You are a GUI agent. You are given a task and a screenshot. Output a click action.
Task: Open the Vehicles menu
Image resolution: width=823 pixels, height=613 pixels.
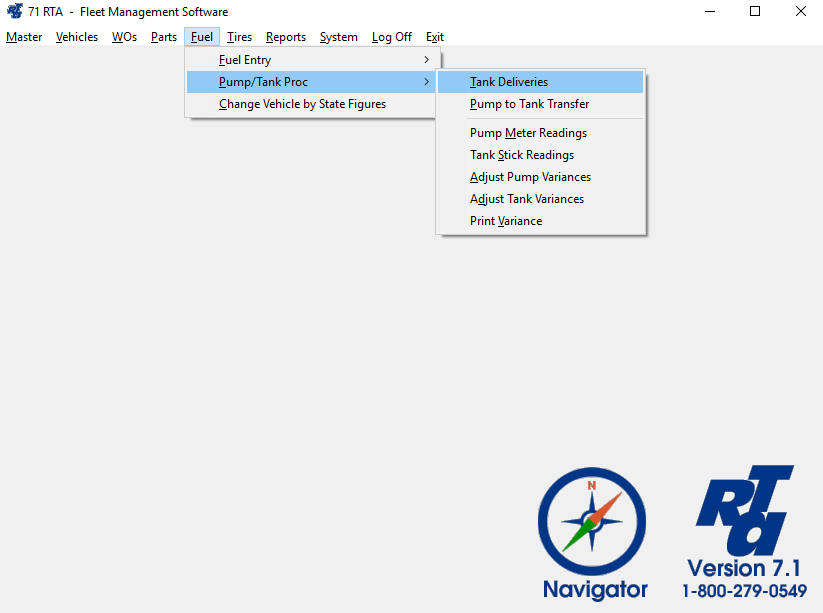click(77, 37)
